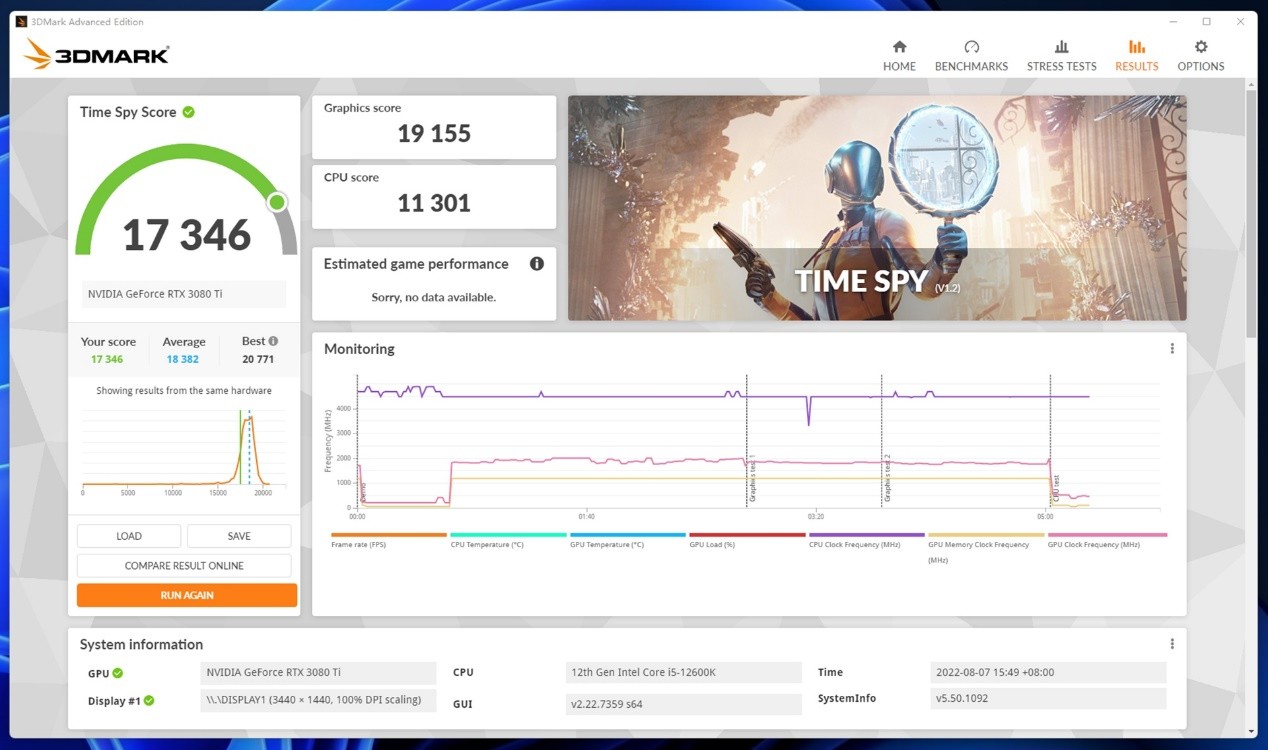This screenshot has height=750, width=1268.
Task: Click the orange RUN AGAIN button
Action: click(x=187, y=595)
